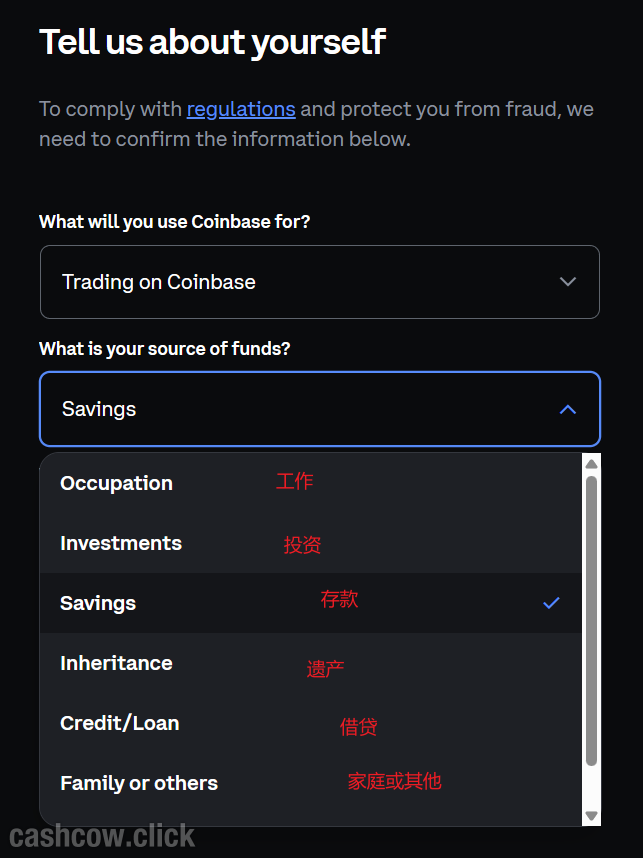Click the "What will you use Coinbase for?" label

click(x=174, y=221)
